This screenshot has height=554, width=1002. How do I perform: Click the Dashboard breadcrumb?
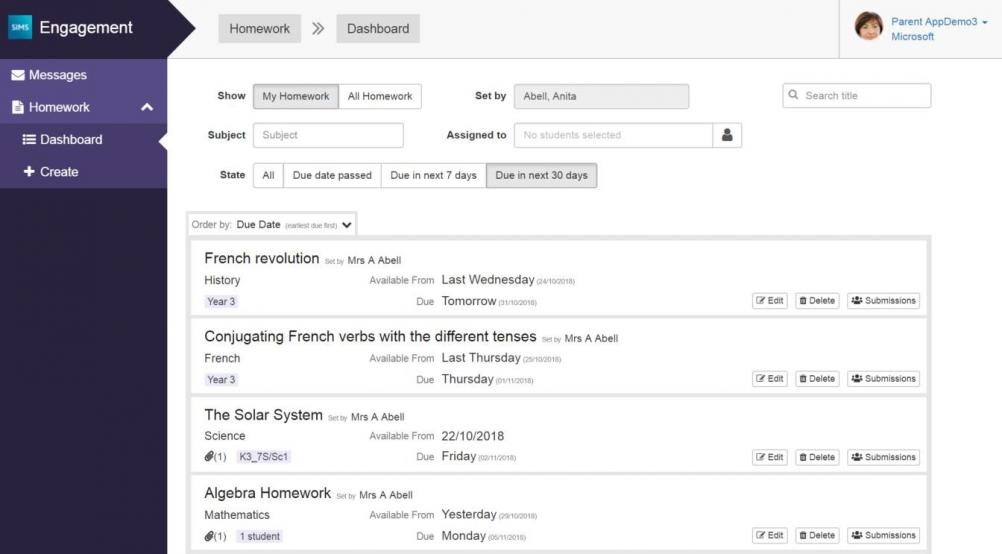coord(378,29)
